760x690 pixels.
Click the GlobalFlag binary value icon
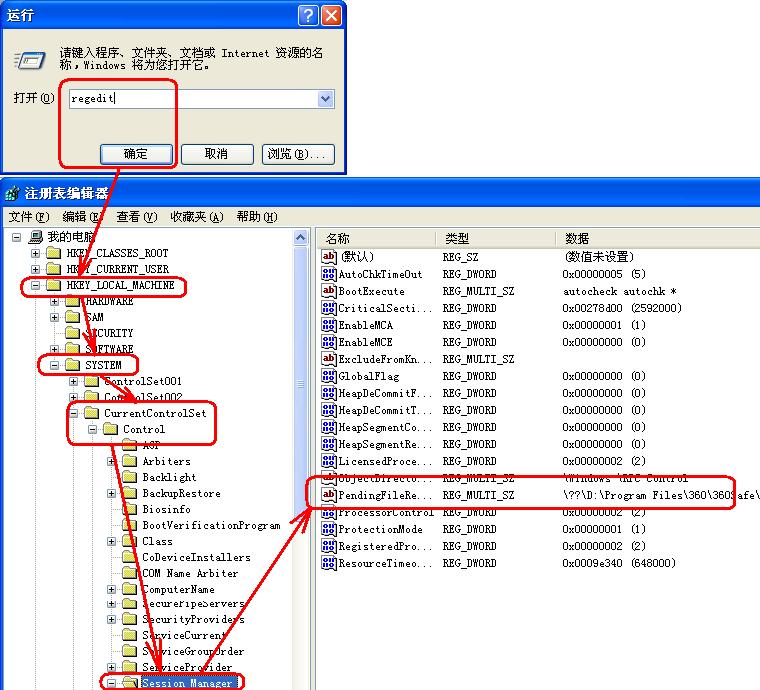[328, 376]
